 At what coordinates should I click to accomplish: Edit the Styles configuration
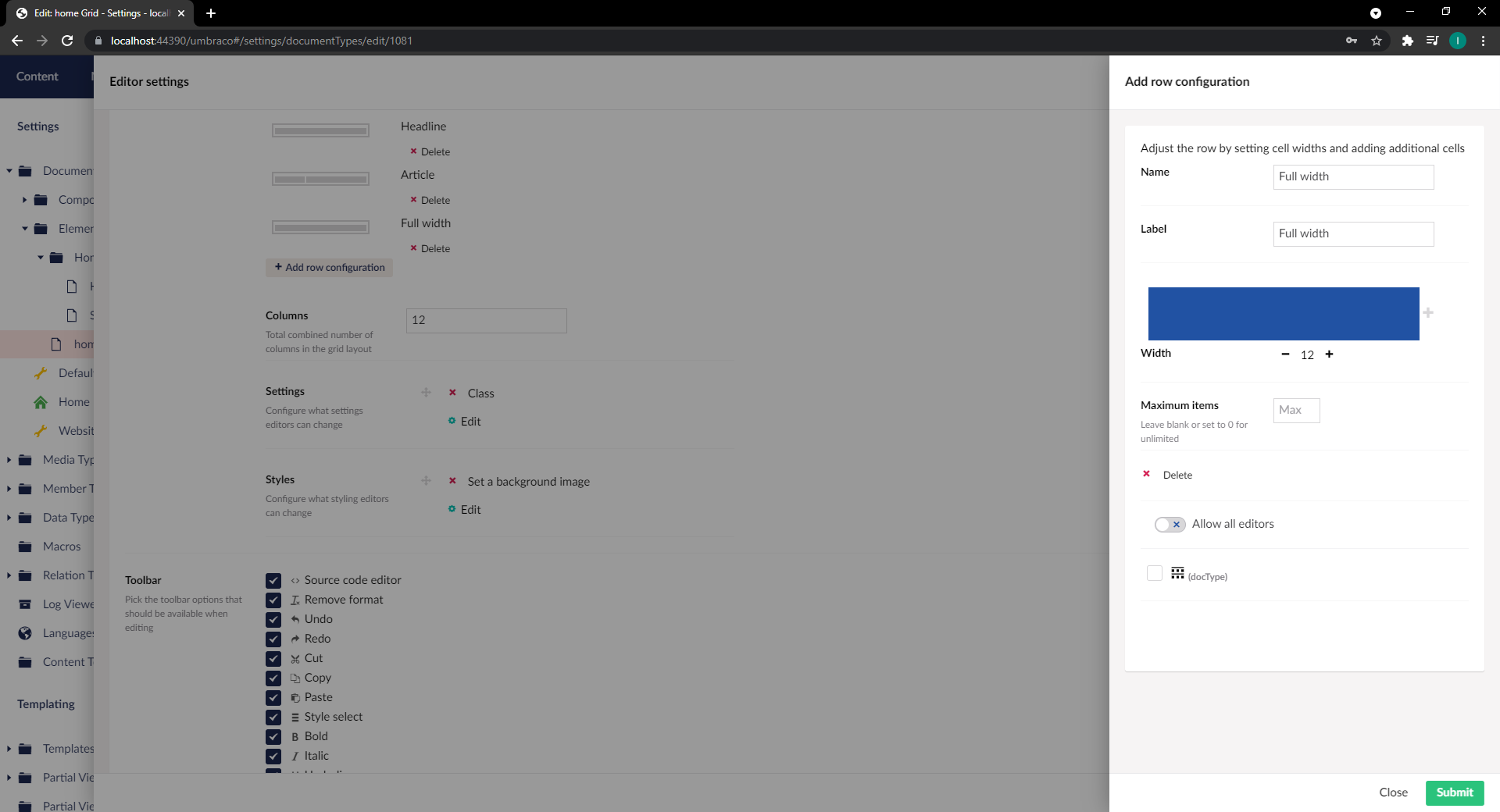tap(464, 510)
